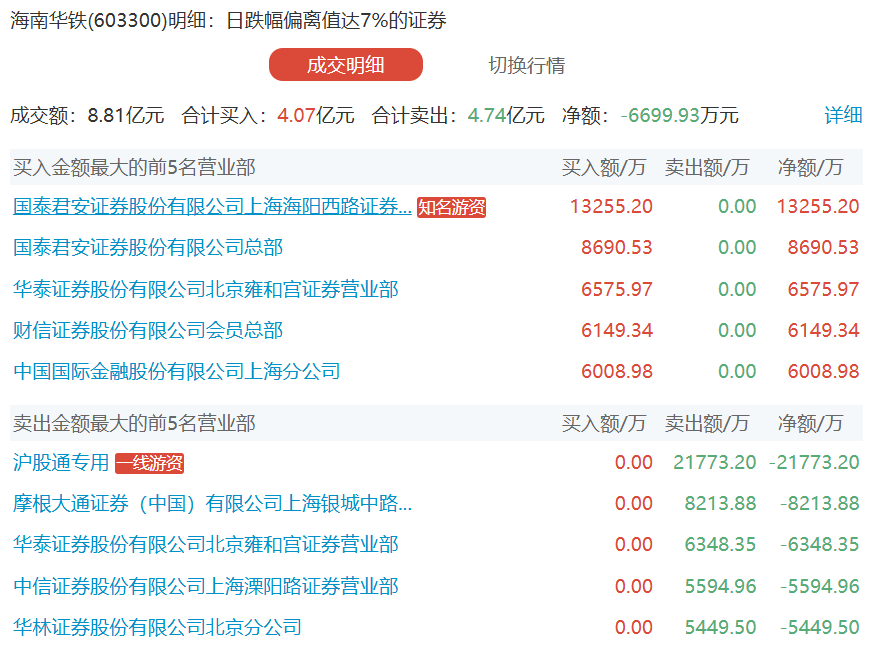Click sell amount 8213.88 for 摩根大通证券
This screenshot has width=879, height=656.
720,503
